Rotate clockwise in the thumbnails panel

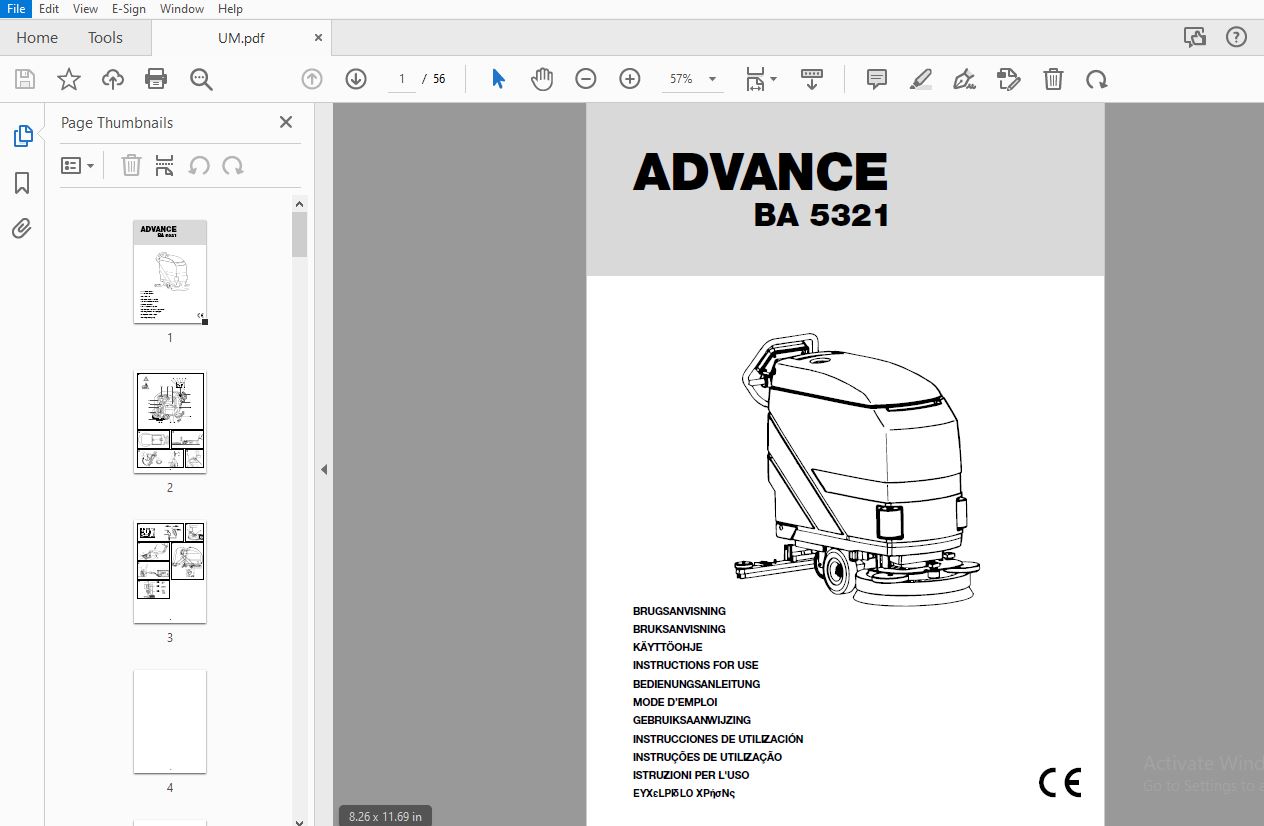233,165
